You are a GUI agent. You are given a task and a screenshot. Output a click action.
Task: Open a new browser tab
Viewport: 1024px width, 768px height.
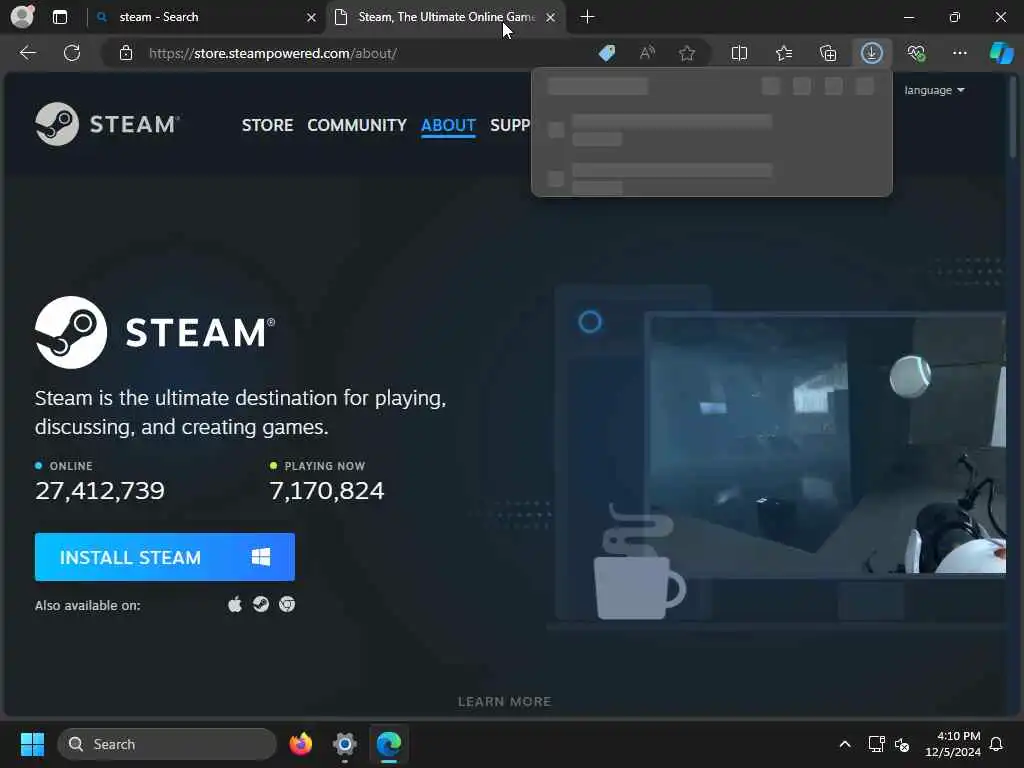click(587, 17)
